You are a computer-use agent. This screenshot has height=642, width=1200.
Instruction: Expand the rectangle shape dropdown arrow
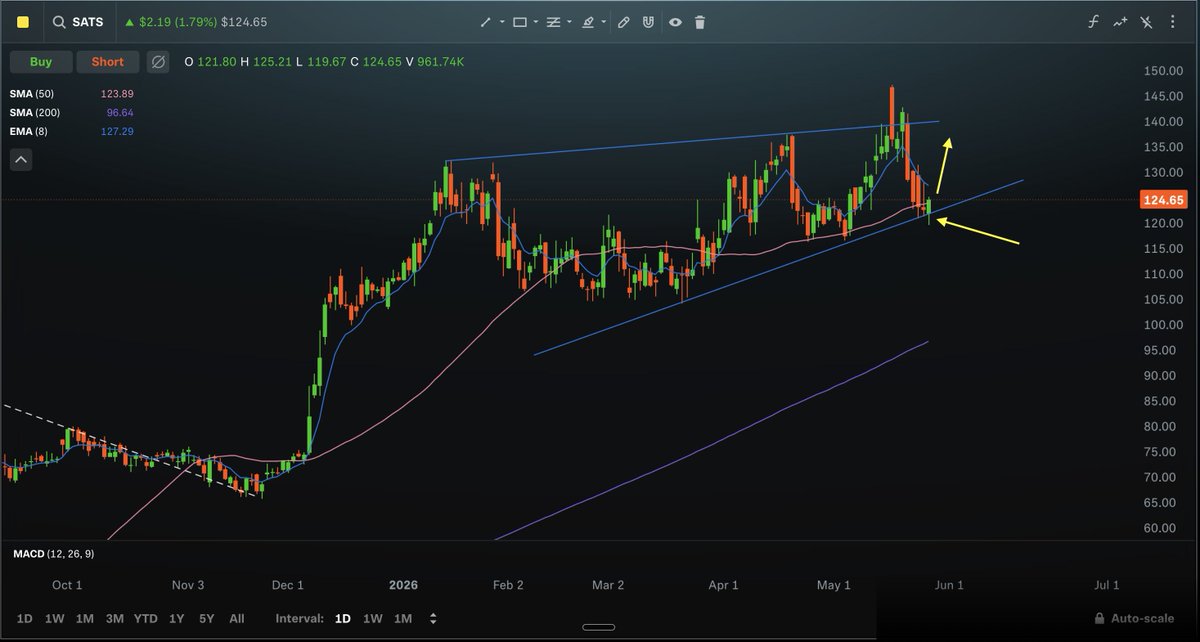(x=536, y=22)
